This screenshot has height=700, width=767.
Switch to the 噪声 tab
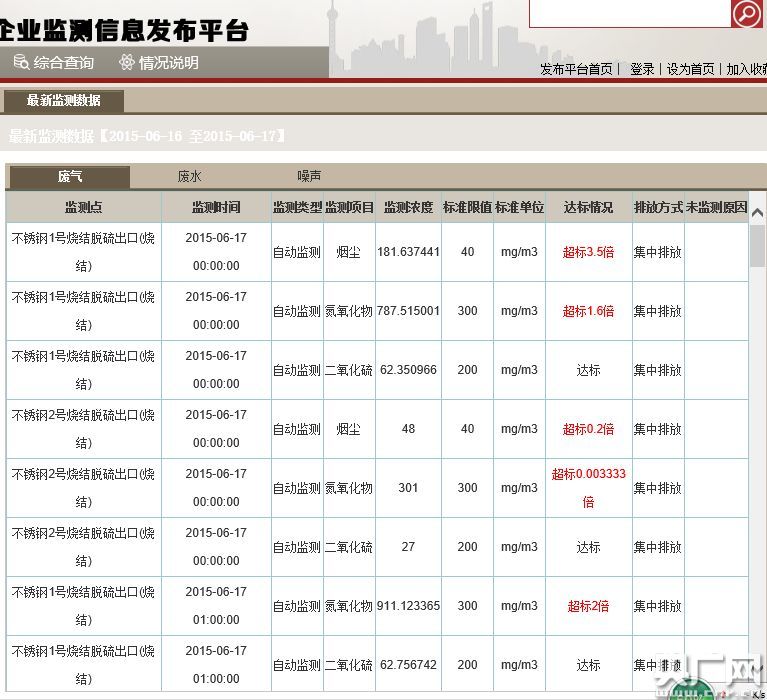click(x=309, y=176)
